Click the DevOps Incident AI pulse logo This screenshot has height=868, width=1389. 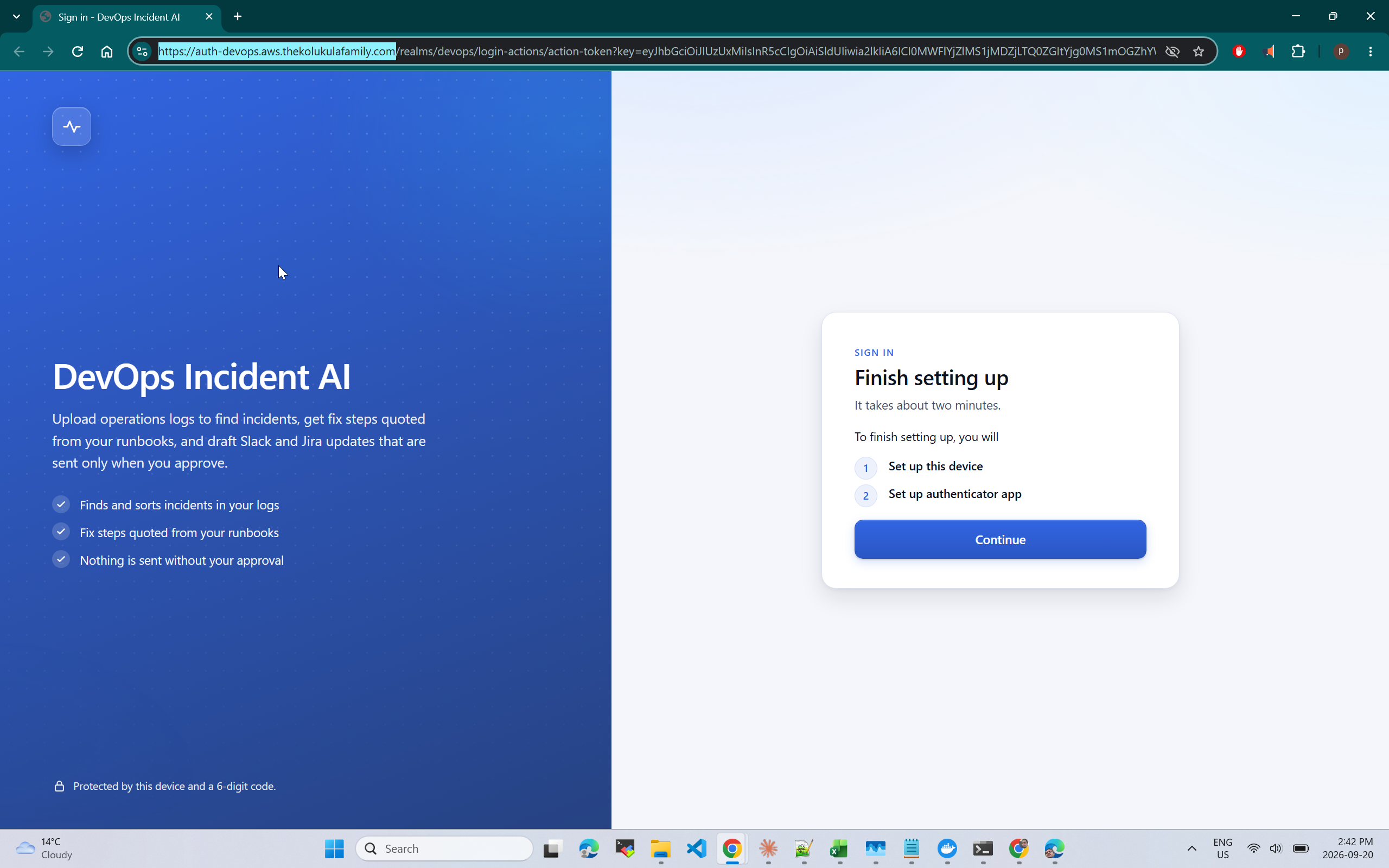pos(72,126)
